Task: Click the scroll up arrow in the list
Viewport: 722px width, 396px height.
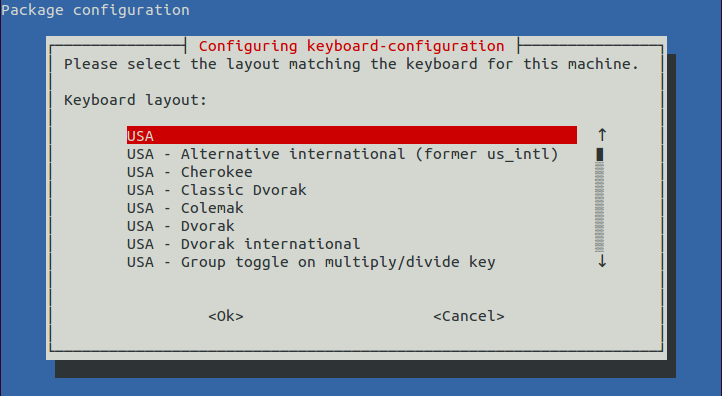Action: [x=602, y=135]
